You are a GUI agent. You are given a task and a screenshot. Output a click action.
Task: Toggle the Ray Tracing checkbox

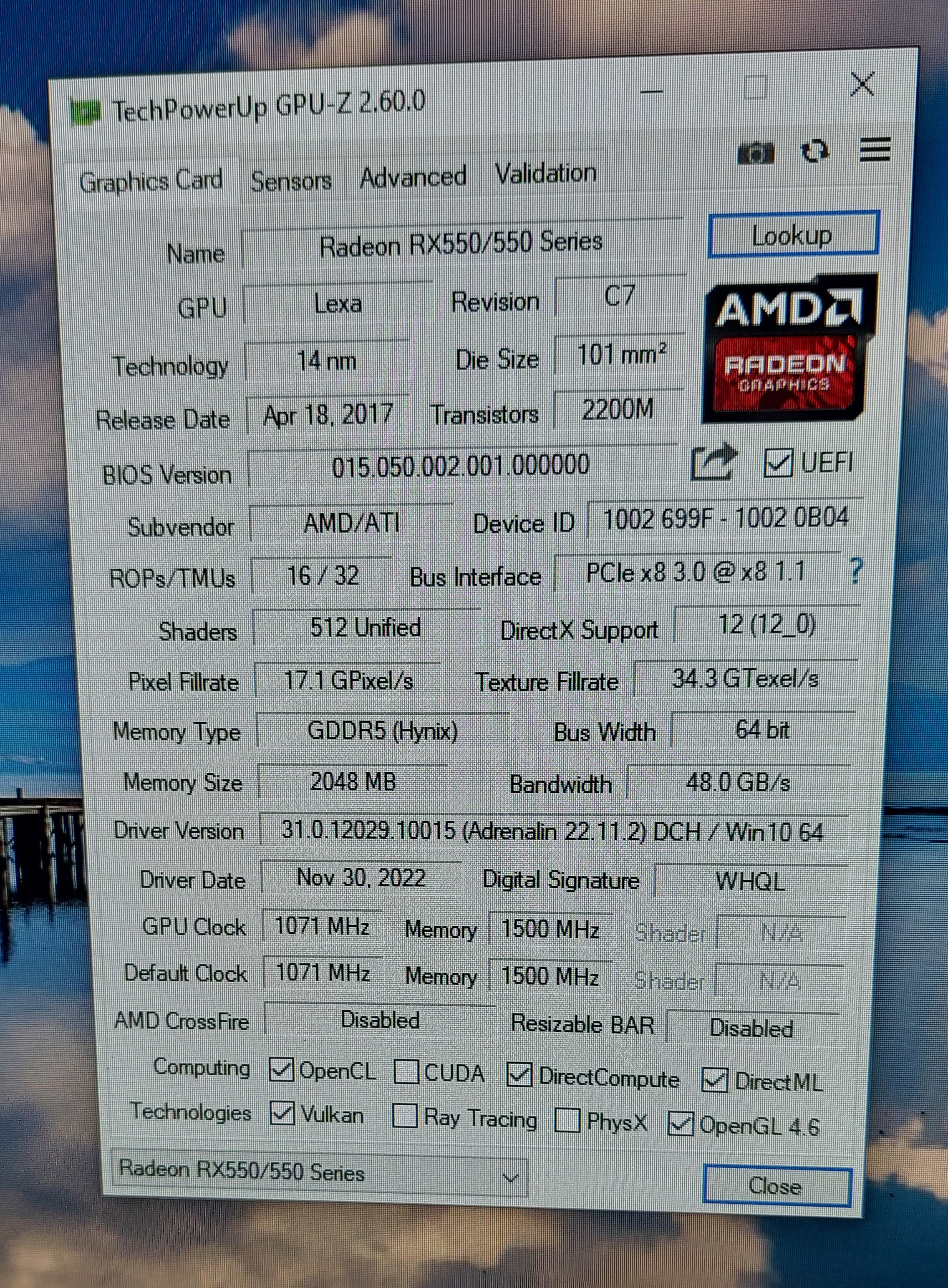405,1116
